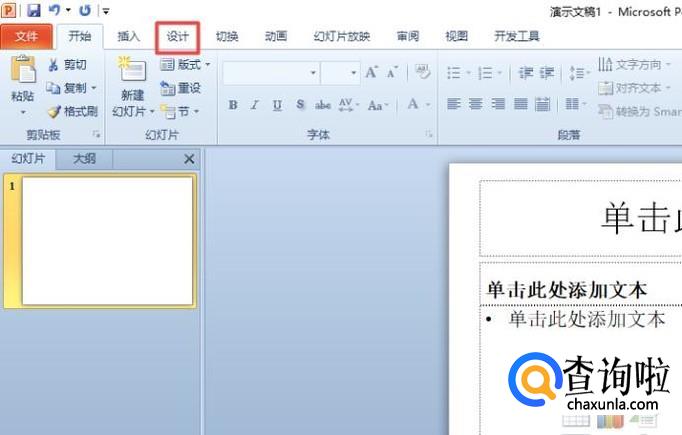Image resolution: width=682 pixels, height=435 pixels.
Task: Click the 复制 Copy button
Action: [66, 88]
